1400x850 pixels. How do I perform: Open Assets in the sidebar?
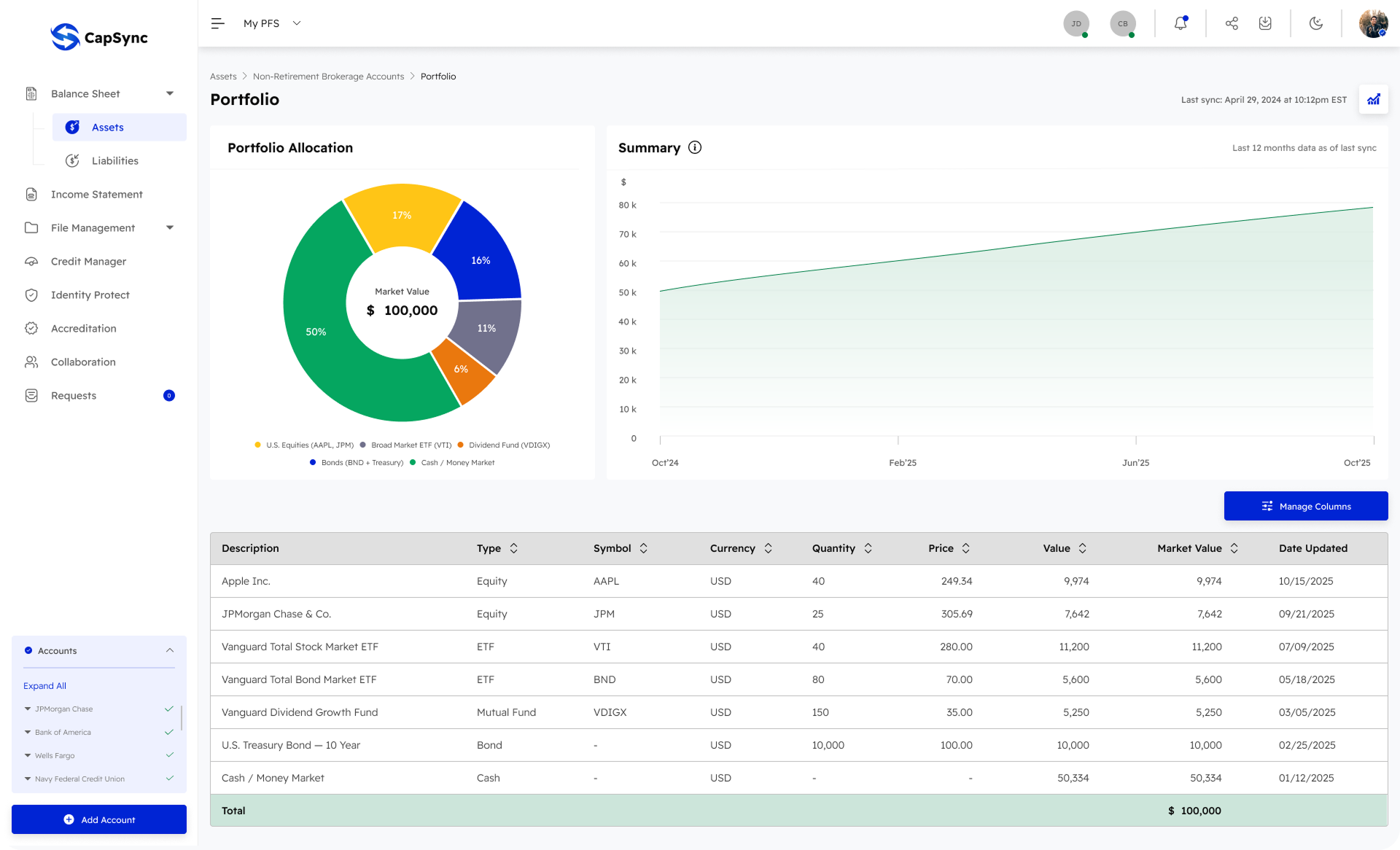(120, 127)
